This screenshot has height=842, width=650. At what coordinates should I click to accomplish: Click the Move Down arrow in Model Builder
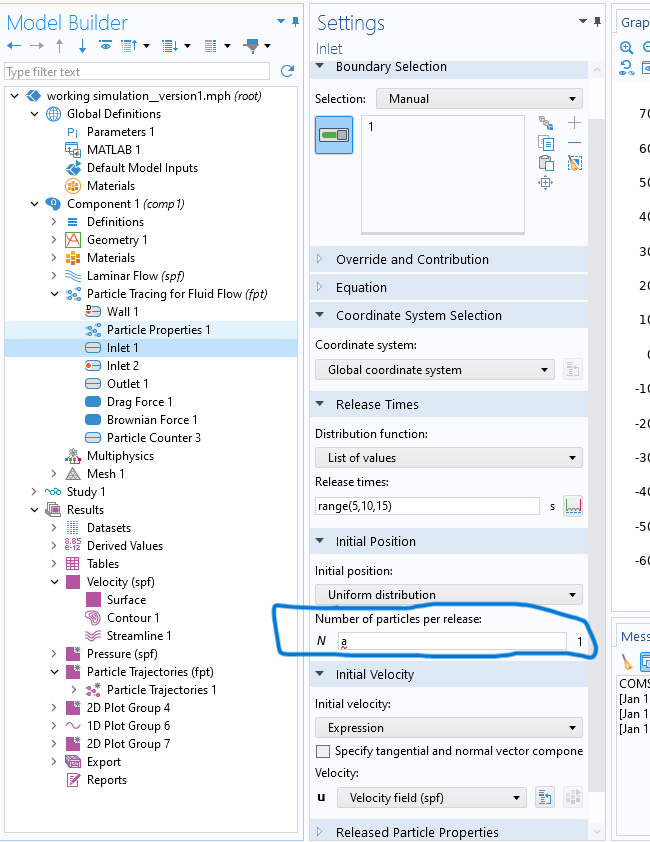pyautogui.click(x=82, y=46)
